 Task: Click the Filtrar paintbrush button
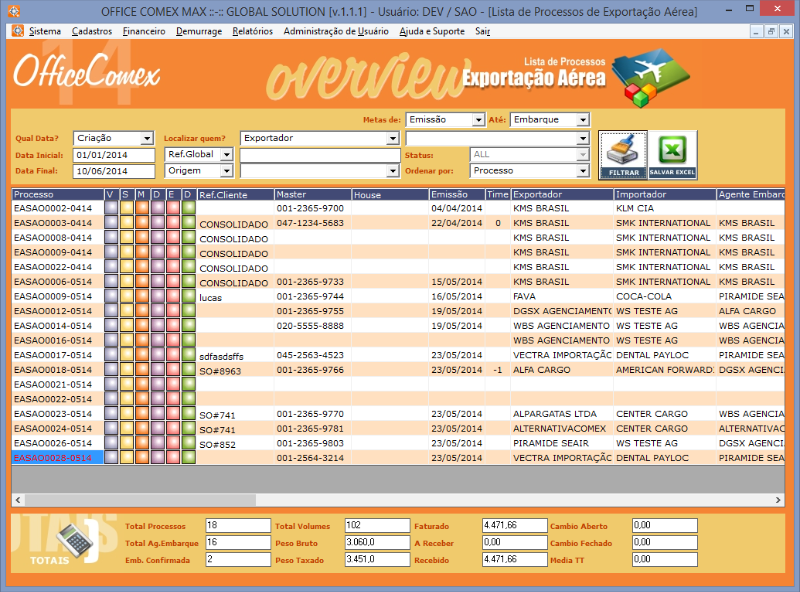coord(624,155)
